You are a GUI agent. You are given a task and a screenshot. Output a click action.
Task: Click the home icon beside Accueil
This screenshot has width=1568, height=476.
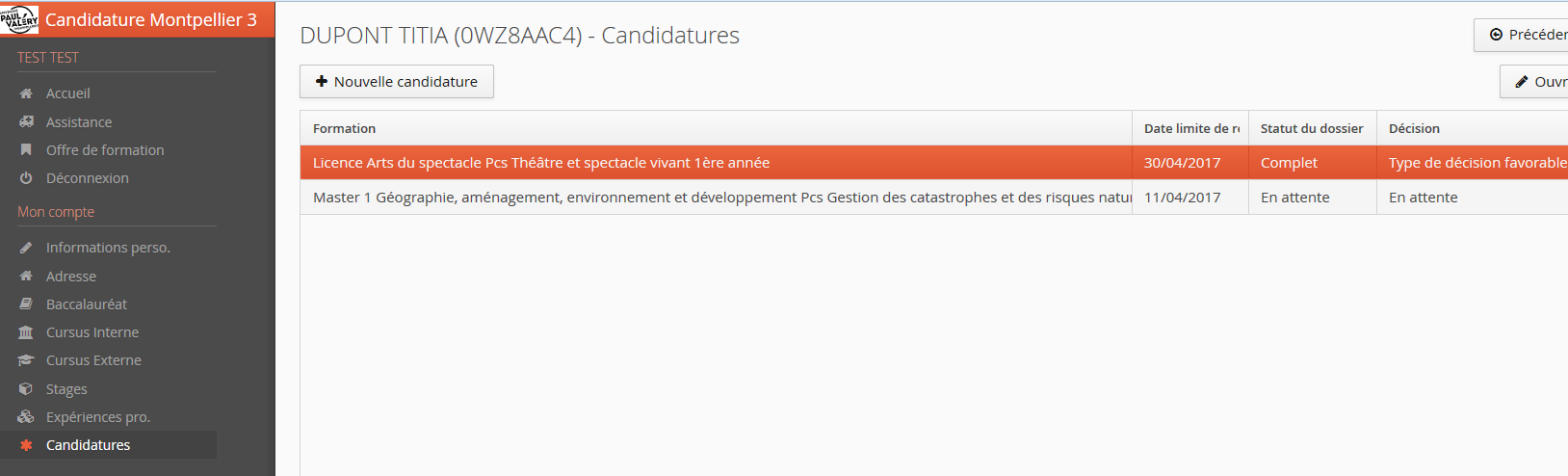[26, 93]
